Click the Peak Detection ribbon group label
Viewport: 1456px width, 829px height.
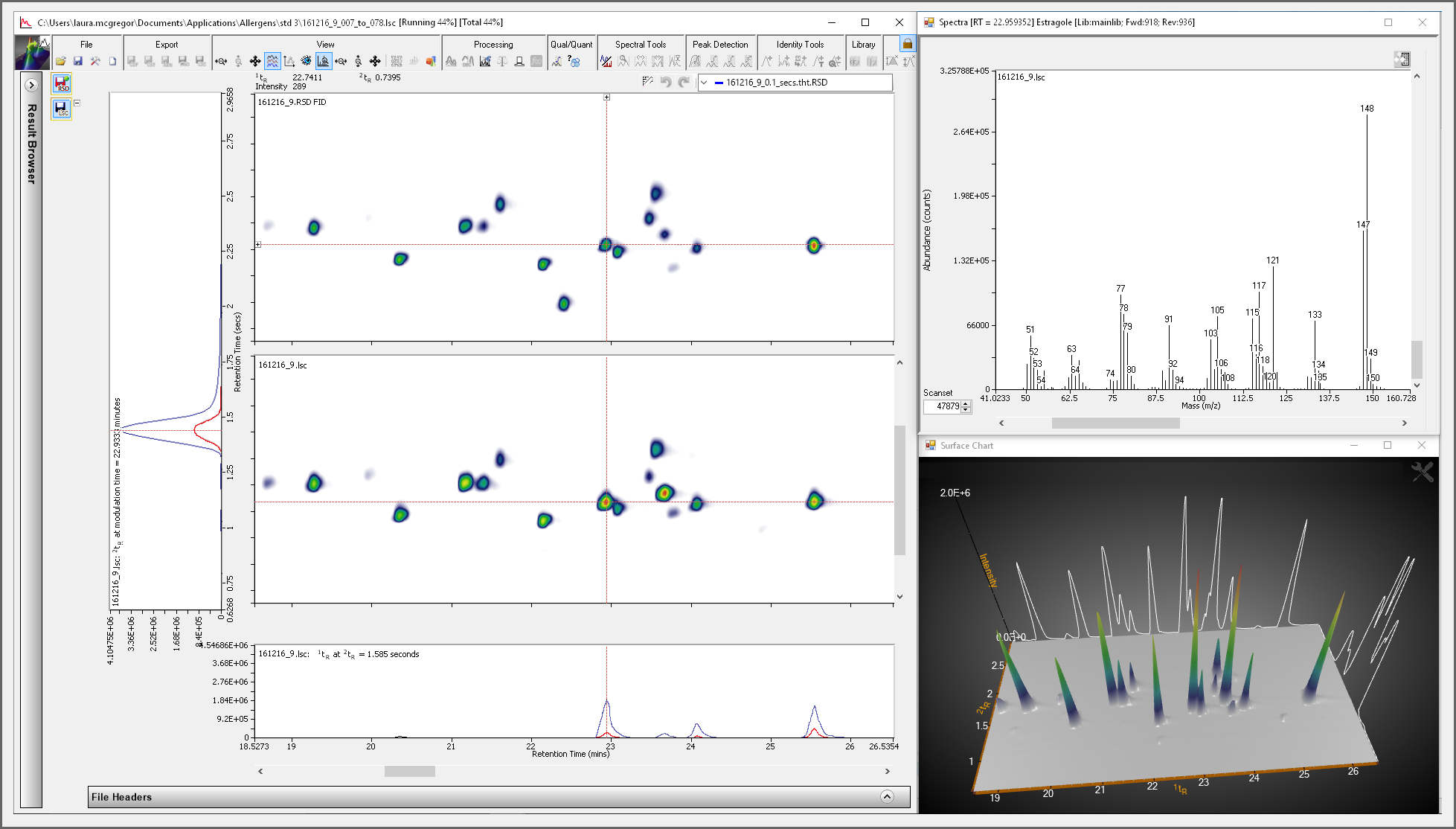[x=720, y=45]
